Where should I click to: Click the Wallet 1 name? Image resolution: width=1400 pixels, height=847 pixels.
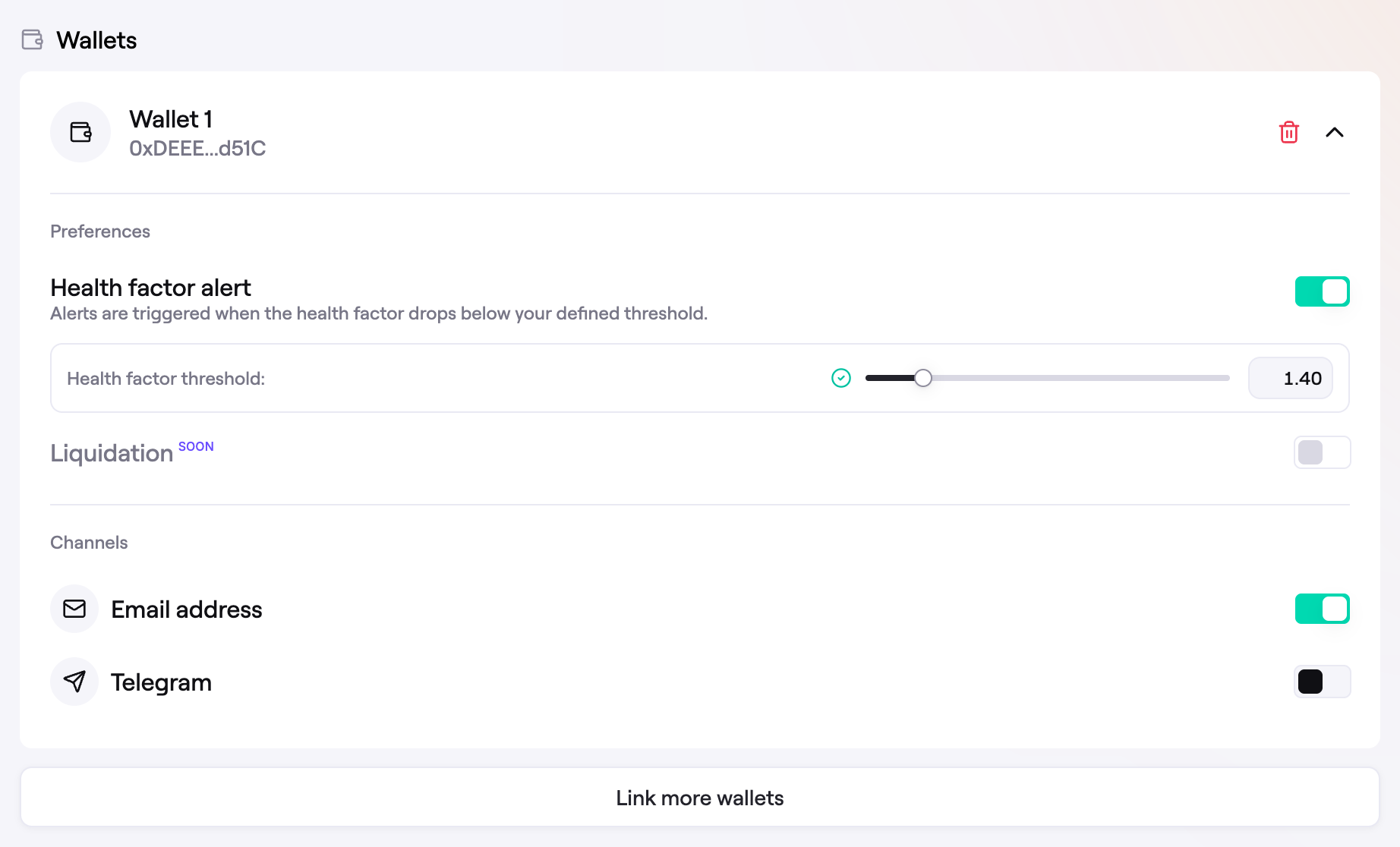(x=171, y=119)
